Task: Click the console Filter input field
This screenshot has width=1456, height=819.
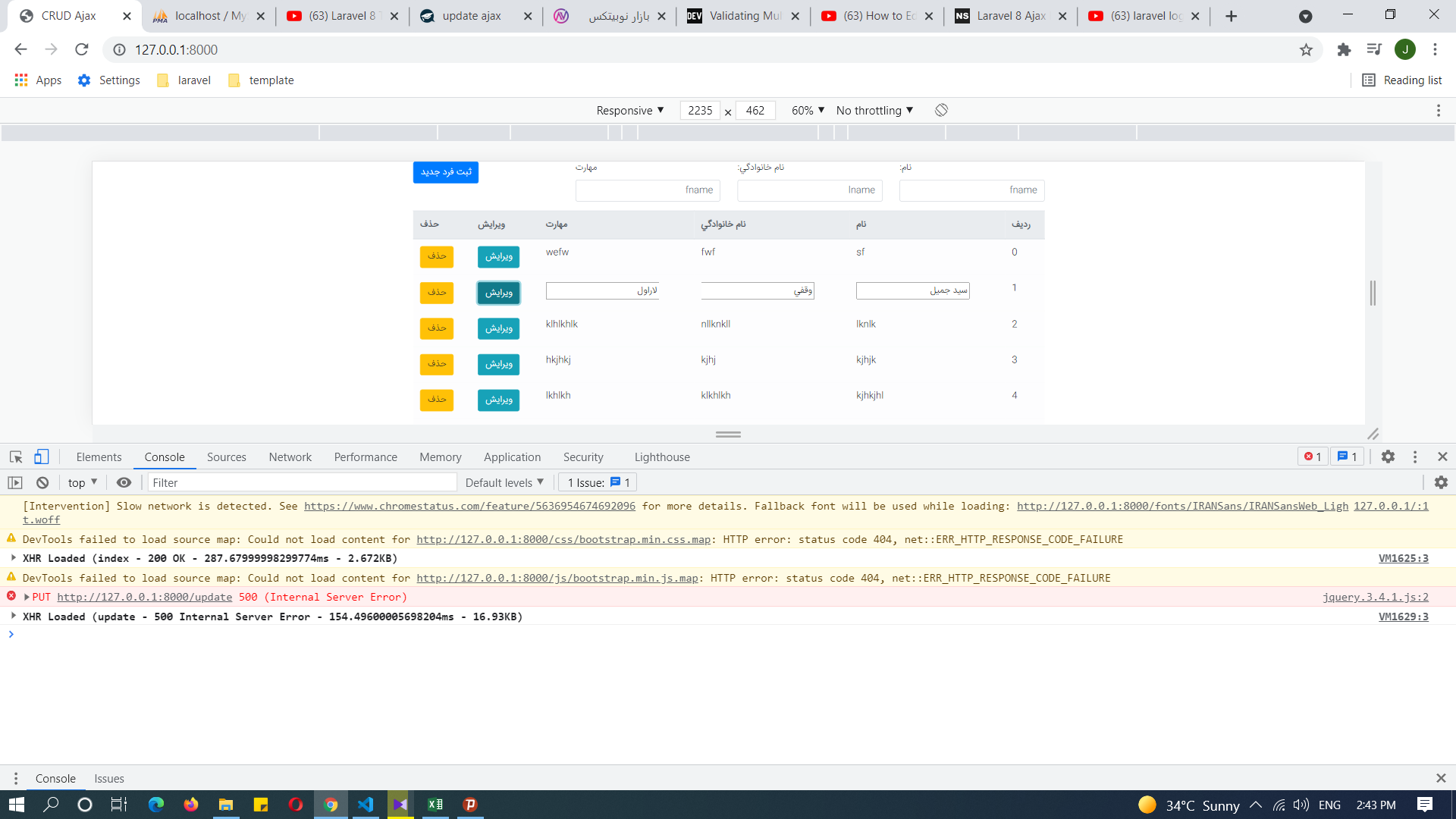Action: 302,483
